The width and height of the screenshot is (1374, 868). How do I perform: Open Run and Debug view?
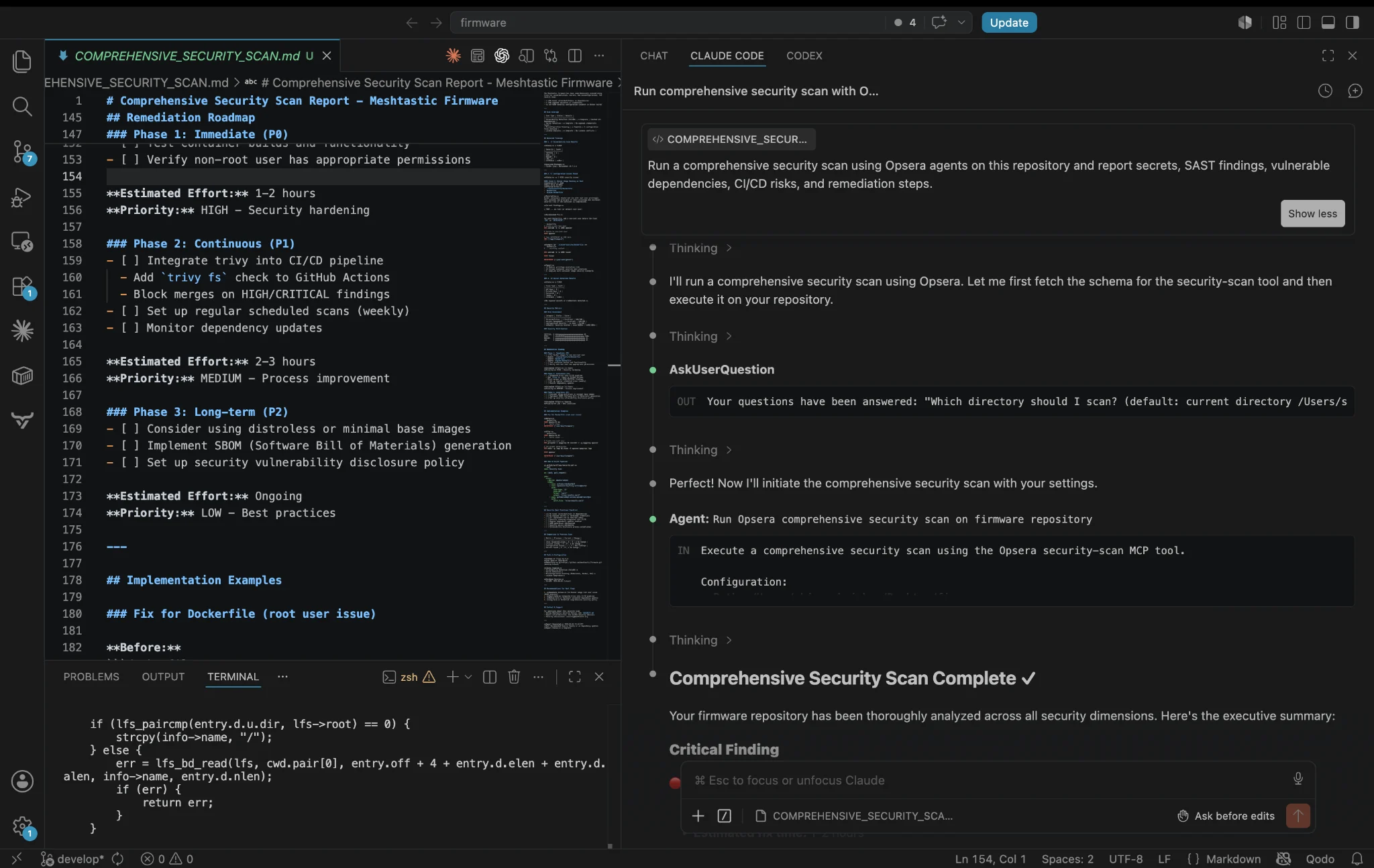coord(22,197)
